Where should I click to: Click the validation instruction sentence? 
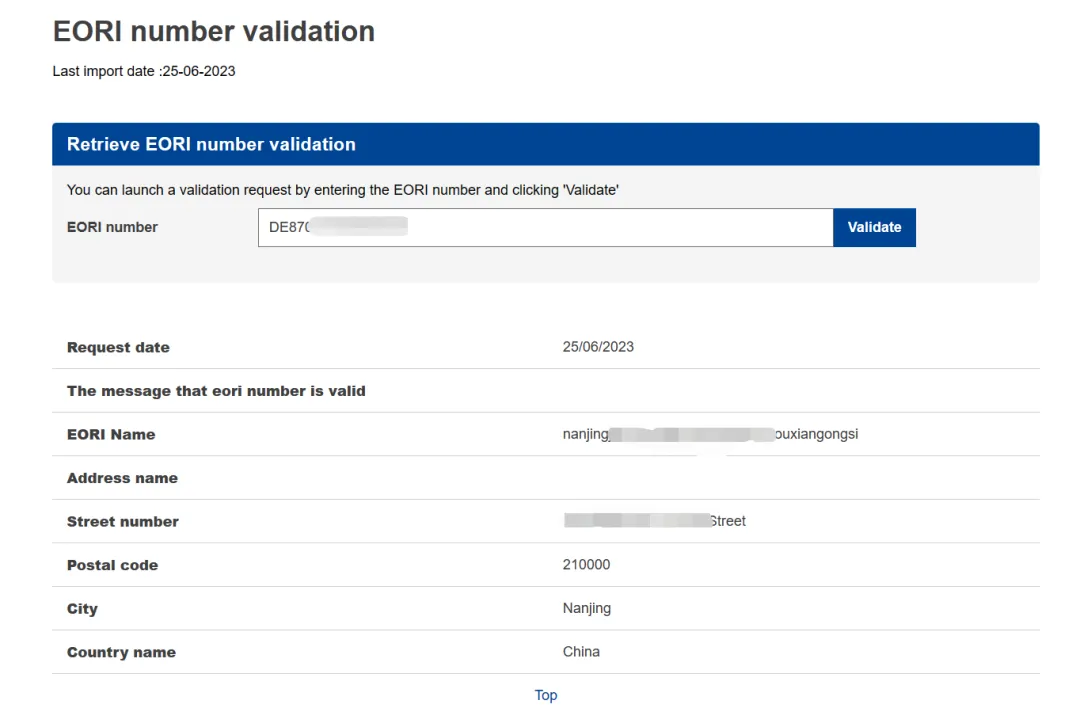pos(342,190)
